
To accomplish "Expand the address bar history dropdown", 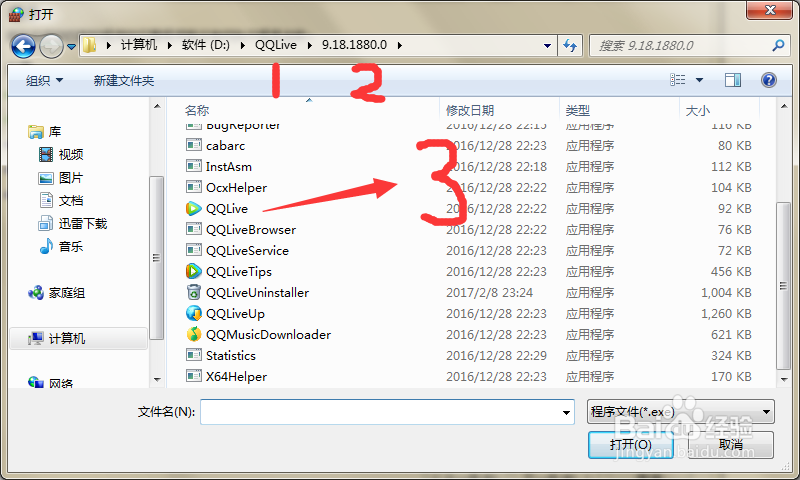I will pos(547,46).
